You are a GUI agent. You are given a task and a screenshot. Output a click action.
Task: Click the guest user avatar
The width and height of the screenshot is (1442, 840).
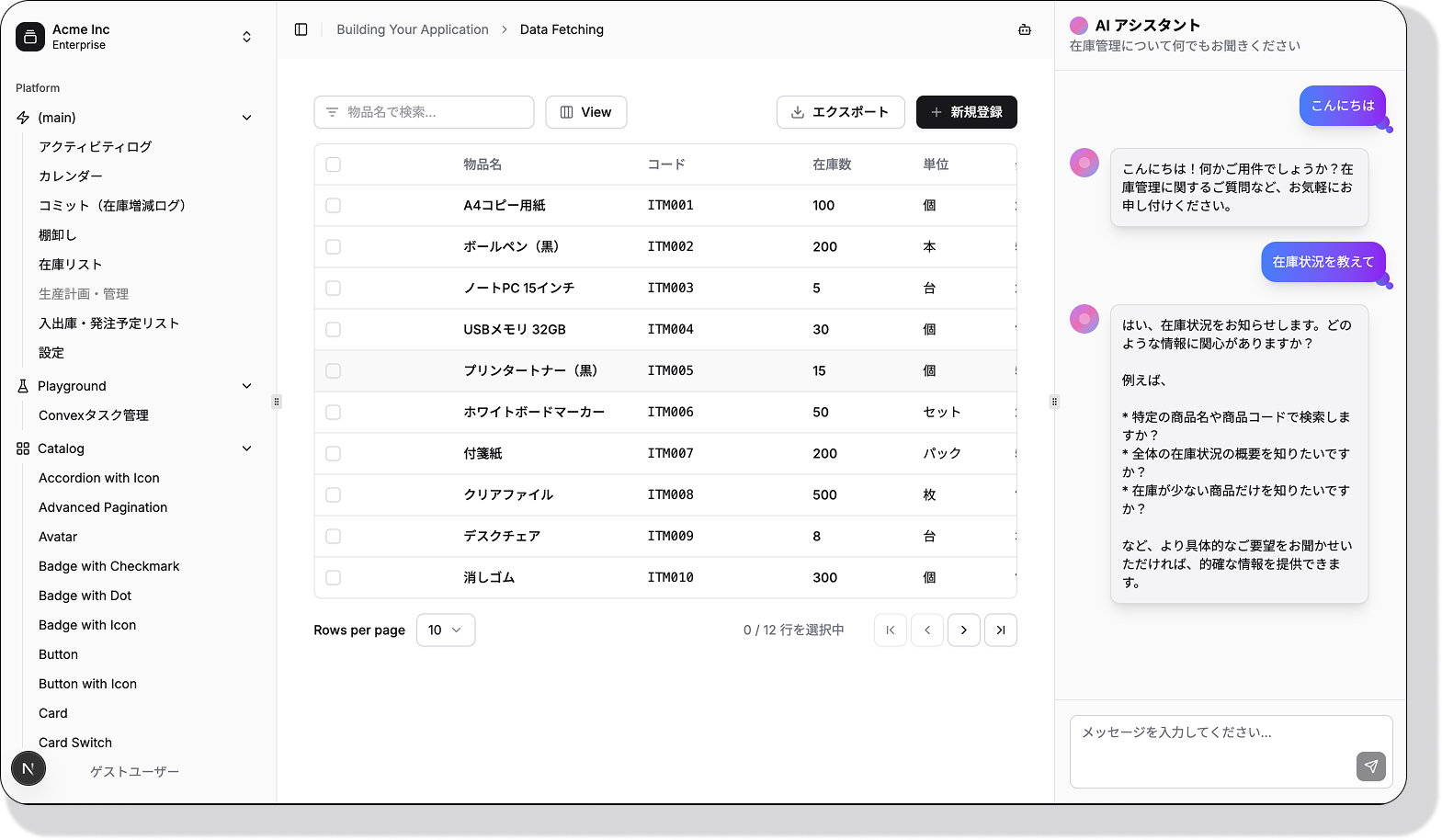pos(28,768)
